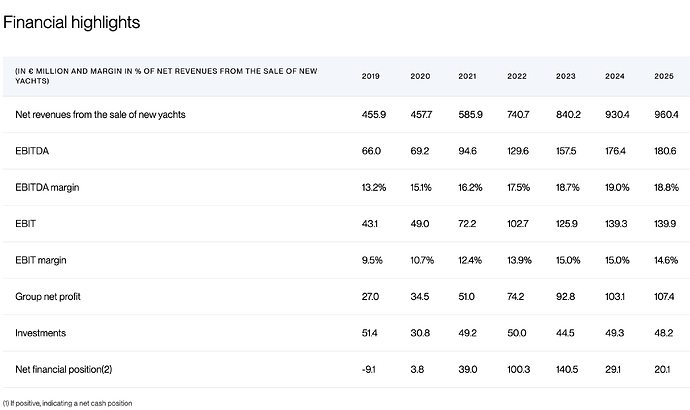Select the -9.1 net financial position value
Viewport: 690px width, 410px height.
pyautogui.click(x=368, y=370)
